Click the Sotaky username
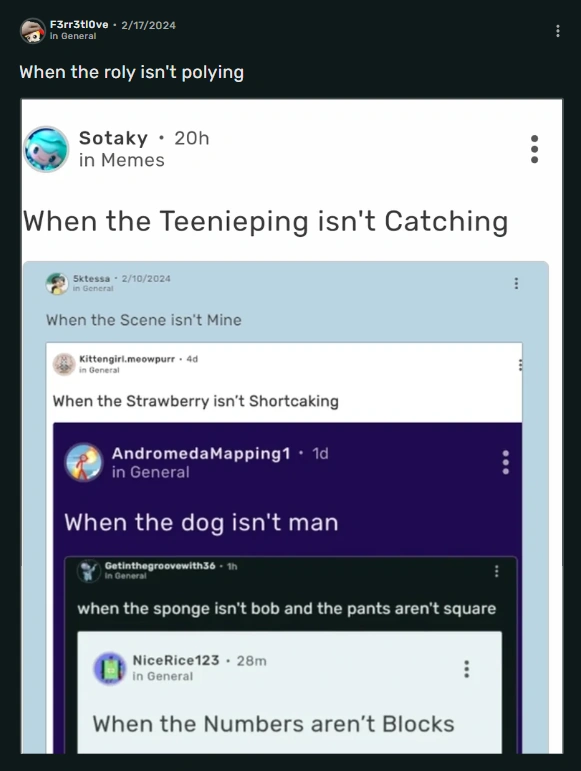581x771 pixels. (x=113, y=138)
